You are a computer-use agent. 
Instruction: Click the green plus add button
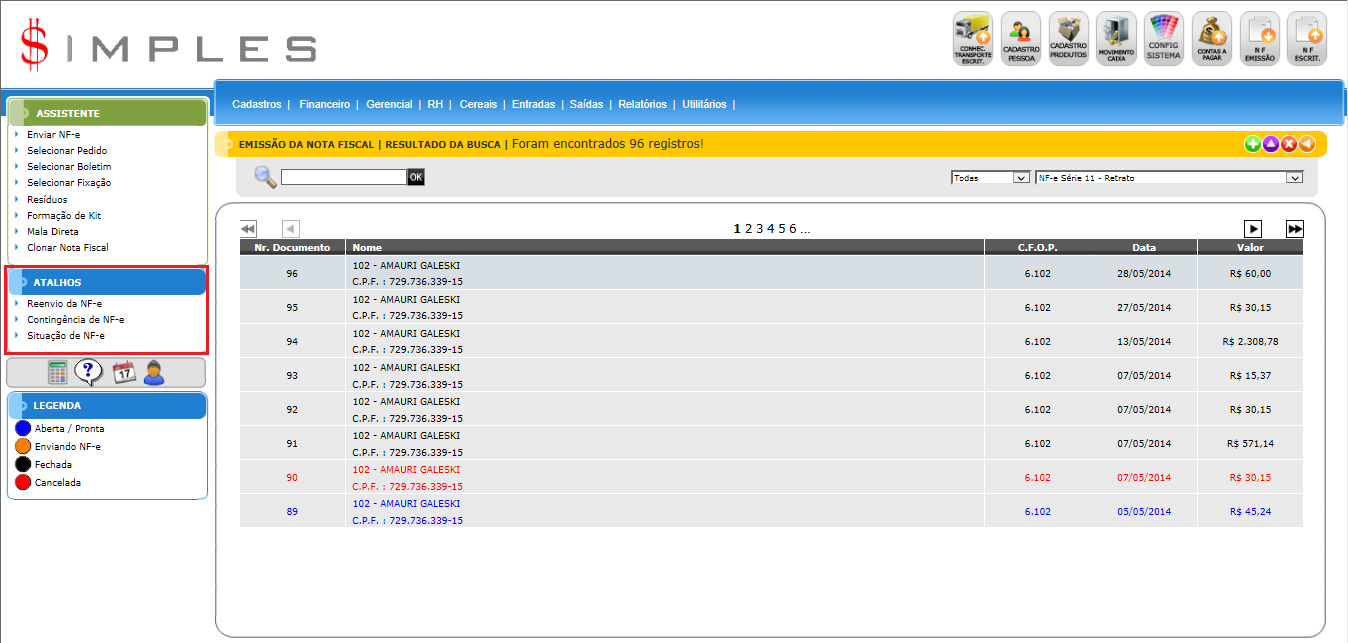(x=1252, y=144)
